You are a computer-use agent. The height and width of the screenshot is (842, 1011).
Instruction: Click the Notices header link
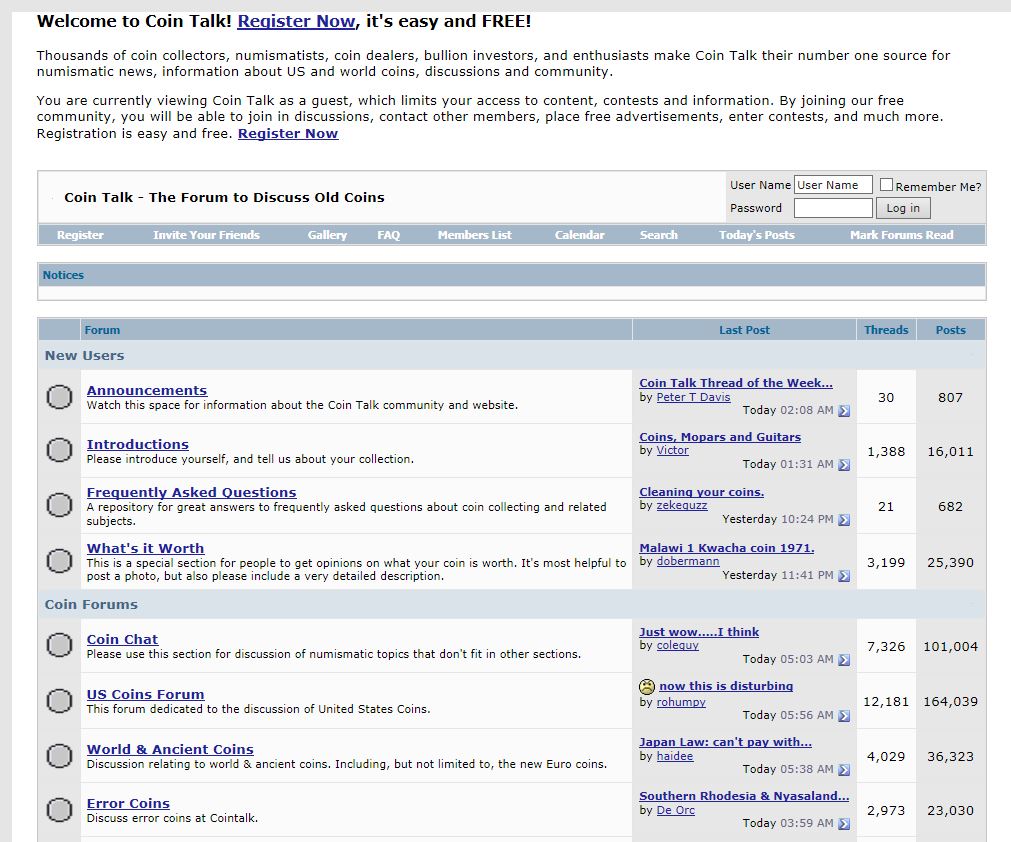point(63,275)
